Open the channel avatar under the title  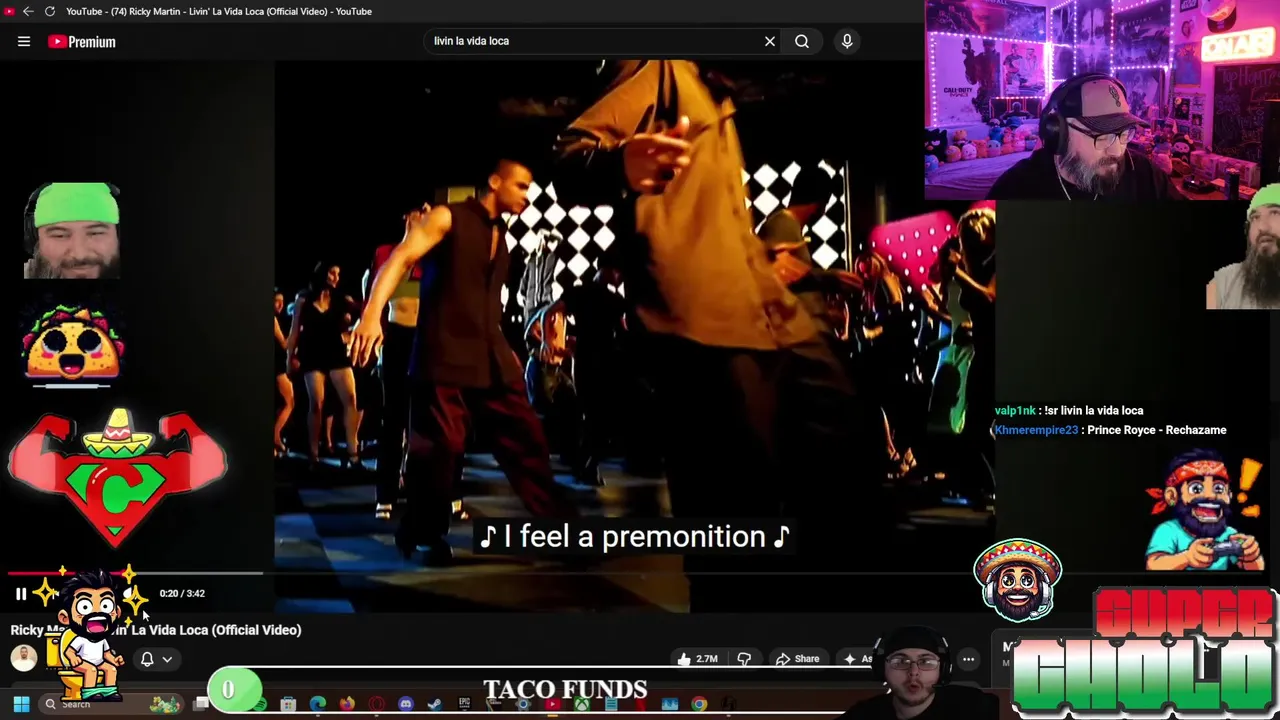[x=24, y=657]
